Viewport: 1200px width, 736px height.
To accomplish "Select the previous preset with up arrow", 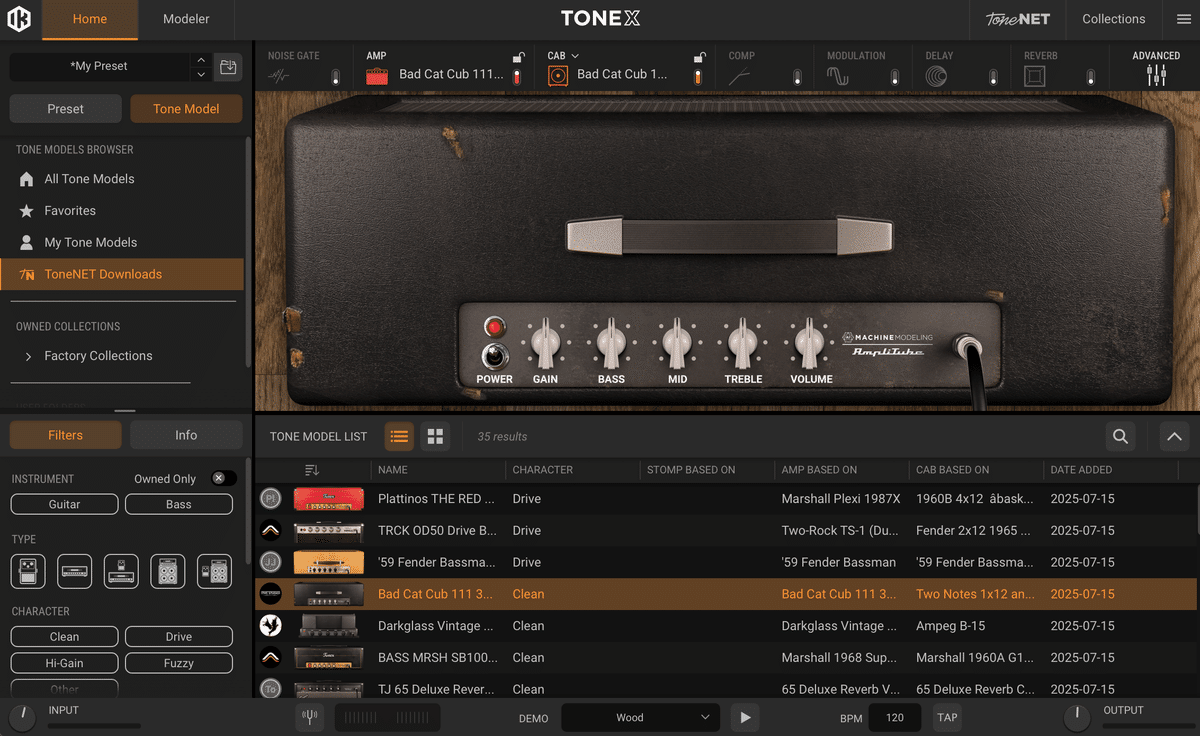I will (201, 60).
